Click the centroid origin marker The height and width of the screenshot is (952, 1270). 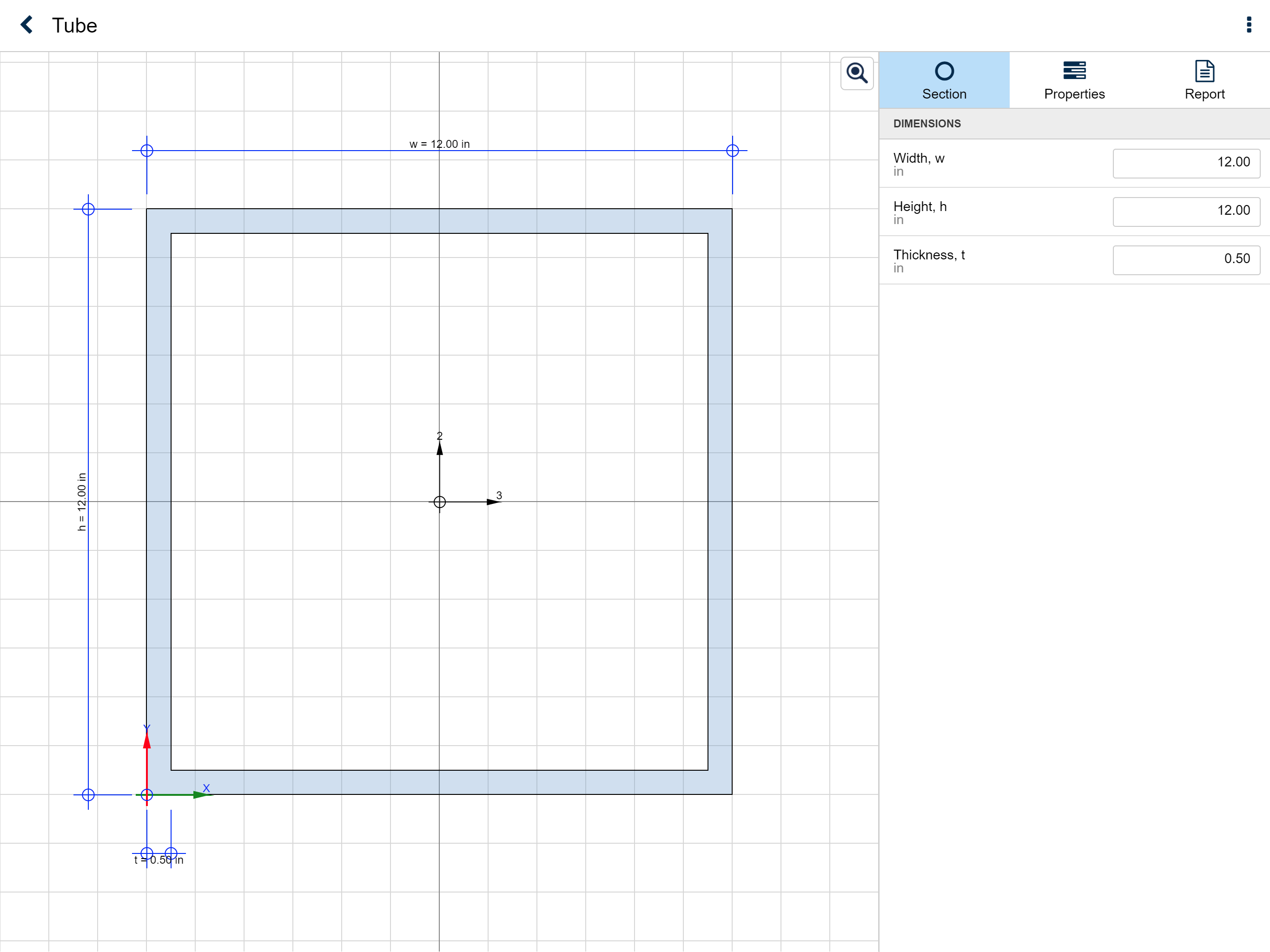tap(439, 502)
